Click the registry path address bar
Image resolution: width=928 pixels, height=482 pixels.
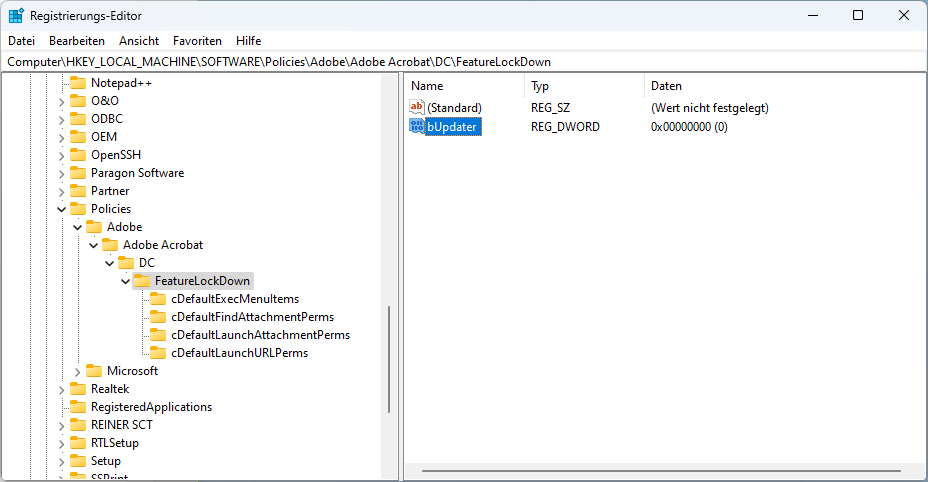coord(400,62)
